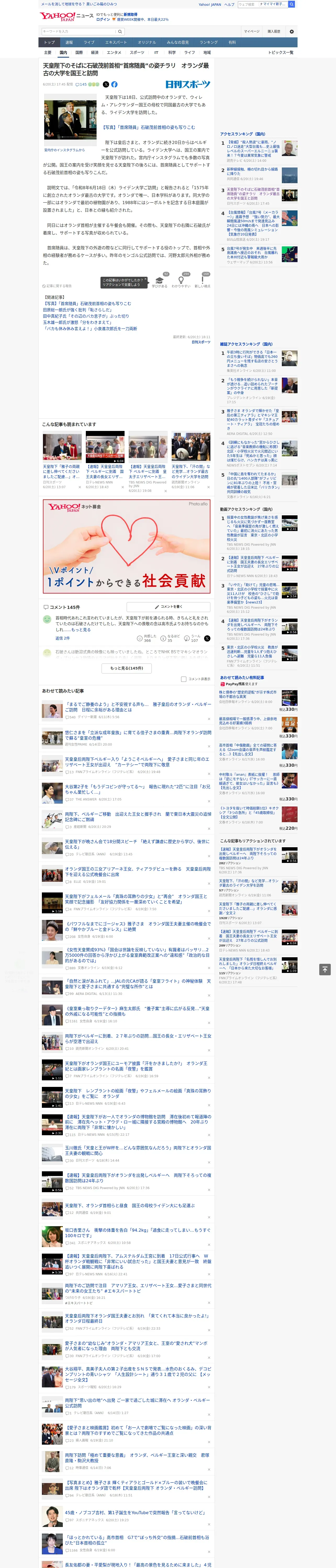Click the なるほど reaction on first comment
Screen dimensions: 336x1568
[x=170, y=638]
